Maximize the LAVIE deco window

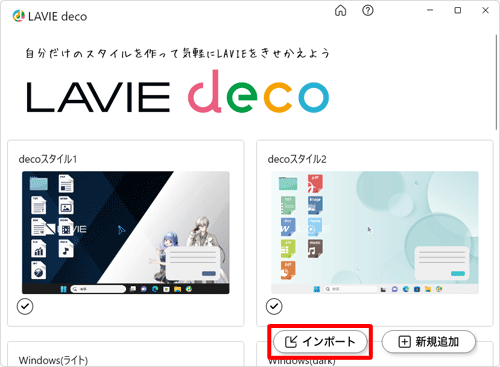pyautogui.click(x=458, y=10)
